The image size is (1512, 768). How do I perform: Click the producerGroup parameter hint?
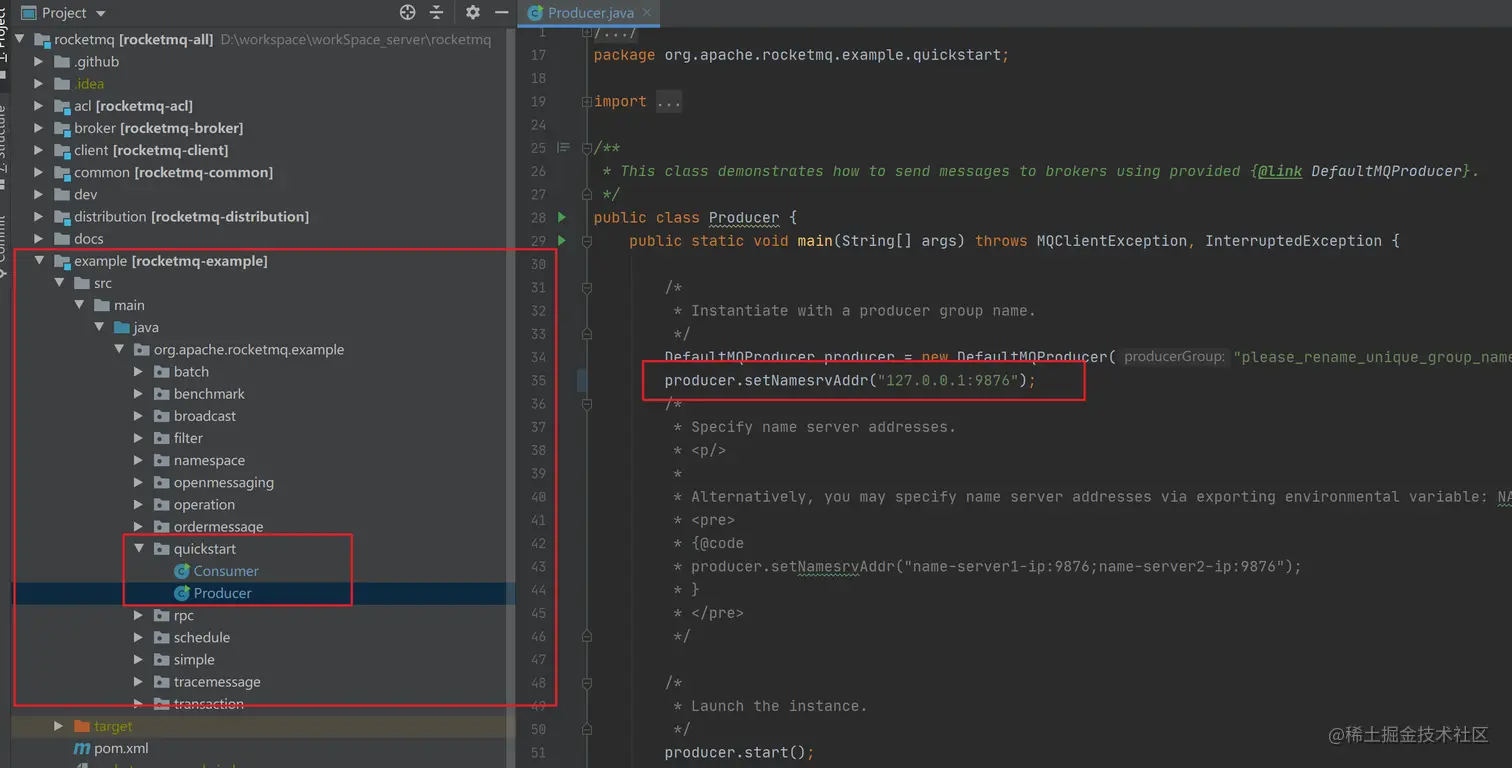click(x=1173, y=357)
